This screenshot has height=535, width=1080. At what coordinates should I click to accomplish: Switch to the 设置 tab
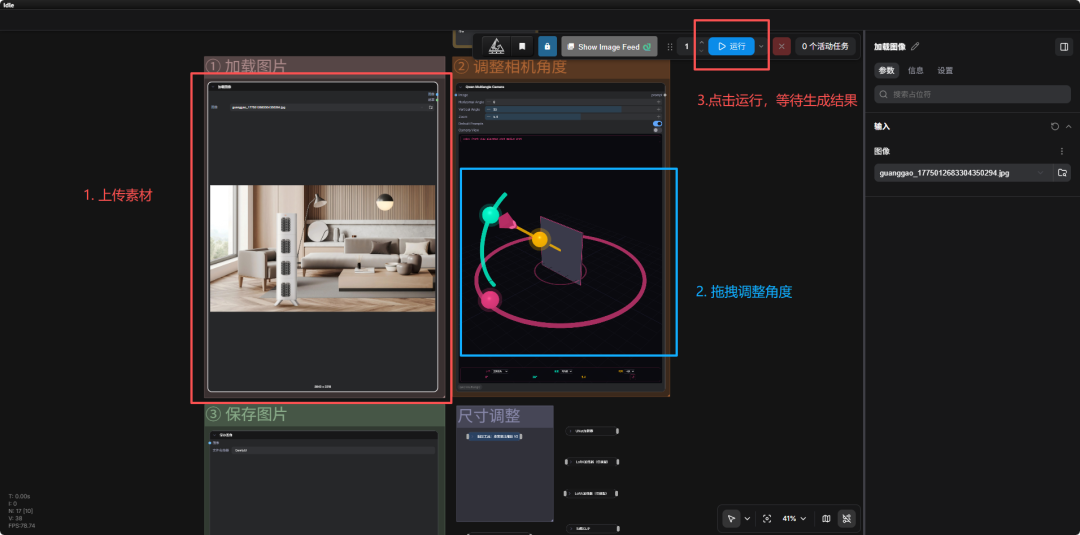point(945,70)
